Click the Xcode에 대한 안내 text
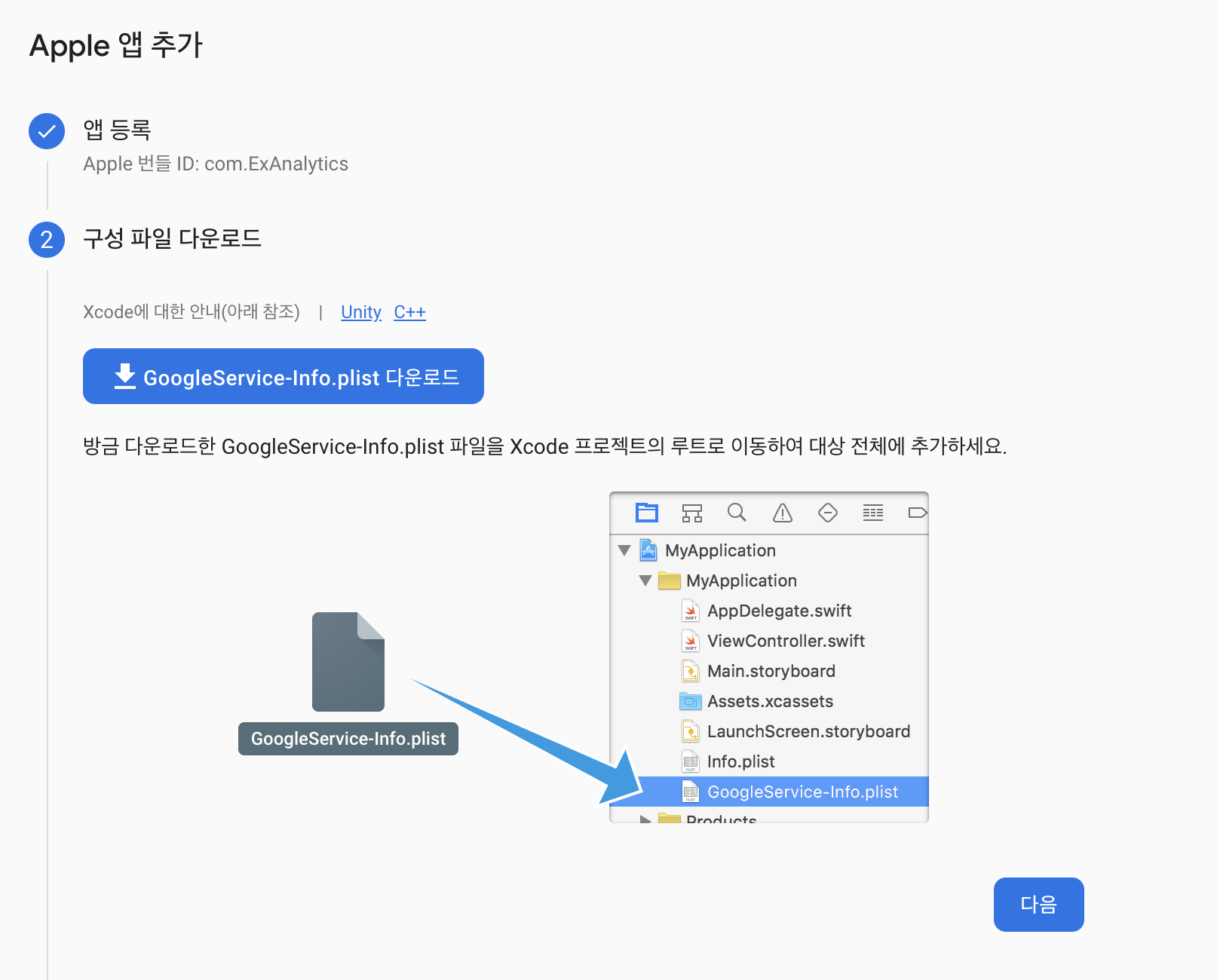Image resolution: width=1217 pixels, height=980 pixels. click(192, 311)
